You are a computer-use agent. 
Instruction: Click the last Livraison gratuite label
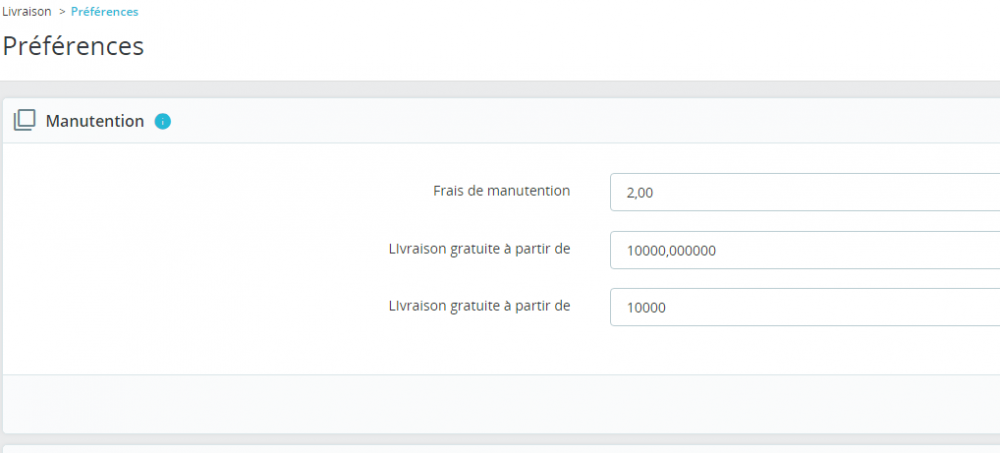click(x=479, y=306)
